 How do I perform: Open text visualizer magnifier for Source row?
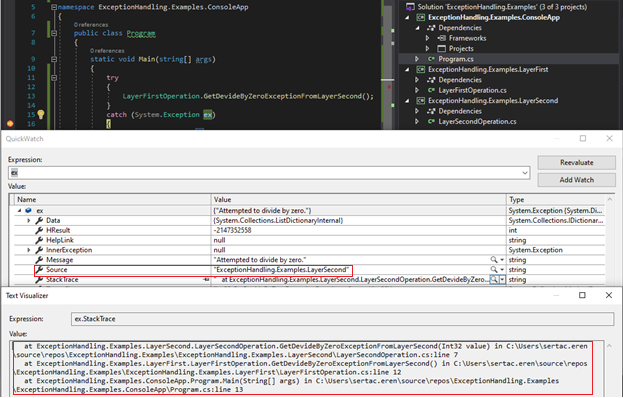493,270
